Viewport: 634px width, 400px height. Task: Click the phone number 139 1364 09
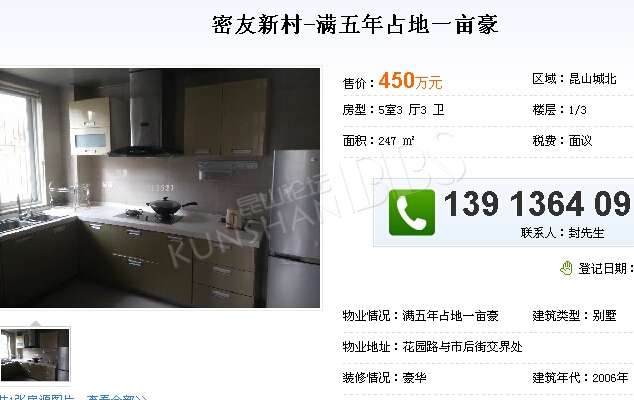point(538,204)
